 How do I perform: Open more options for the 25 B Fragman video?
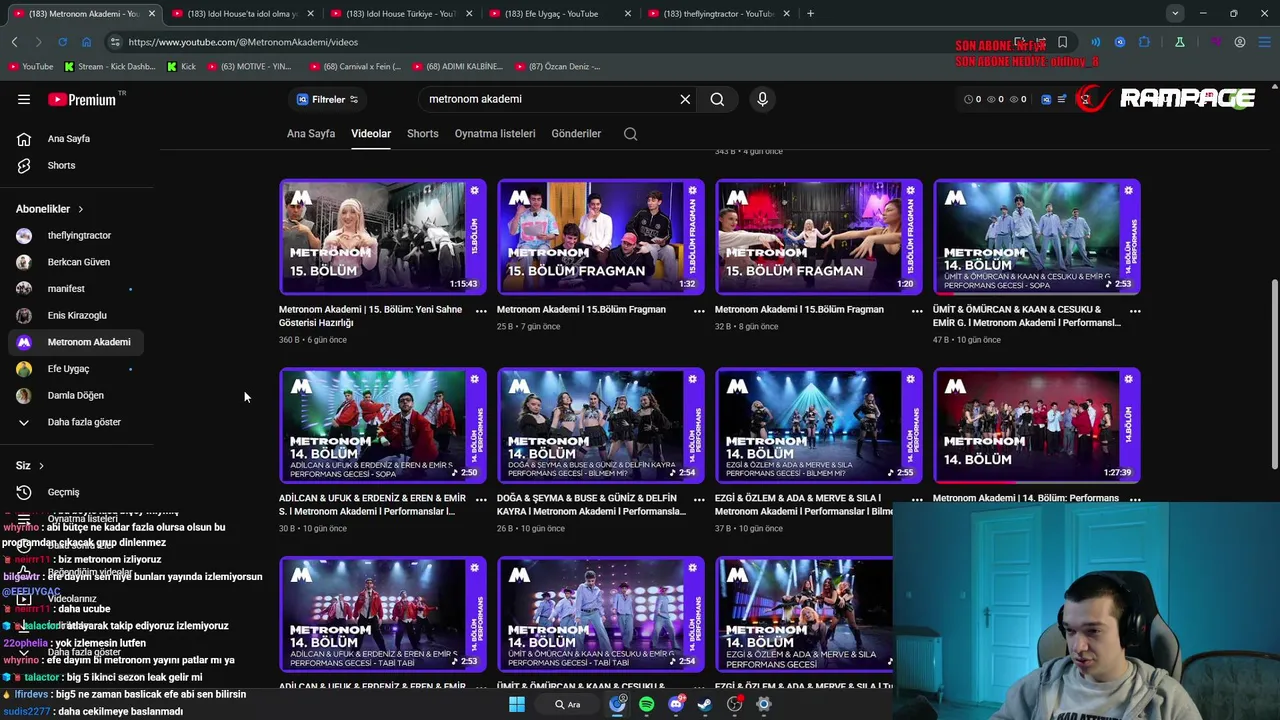pyautogui.click(x=699, y=311)
